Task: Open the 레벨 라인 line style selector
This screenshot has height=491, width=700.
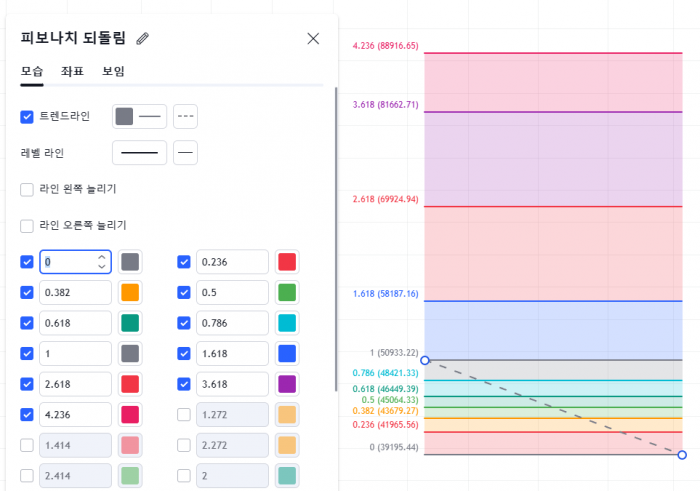Action: click(185, 153)
